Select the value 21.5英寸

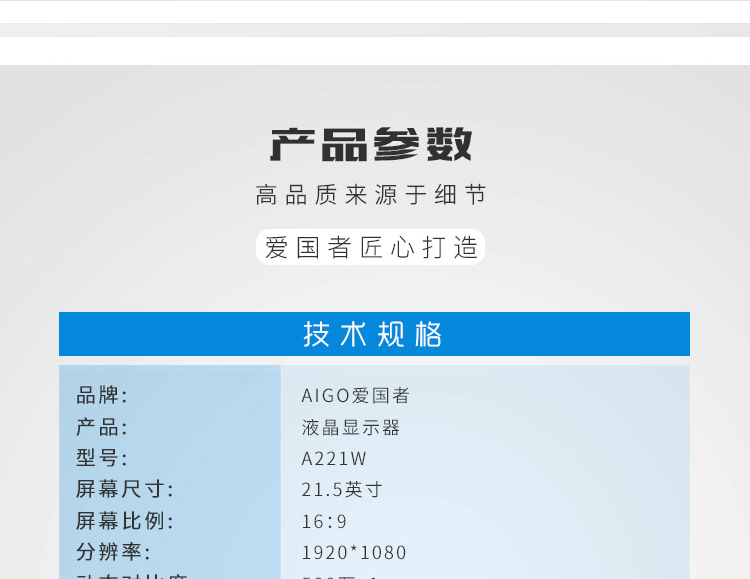click(342, 490)
